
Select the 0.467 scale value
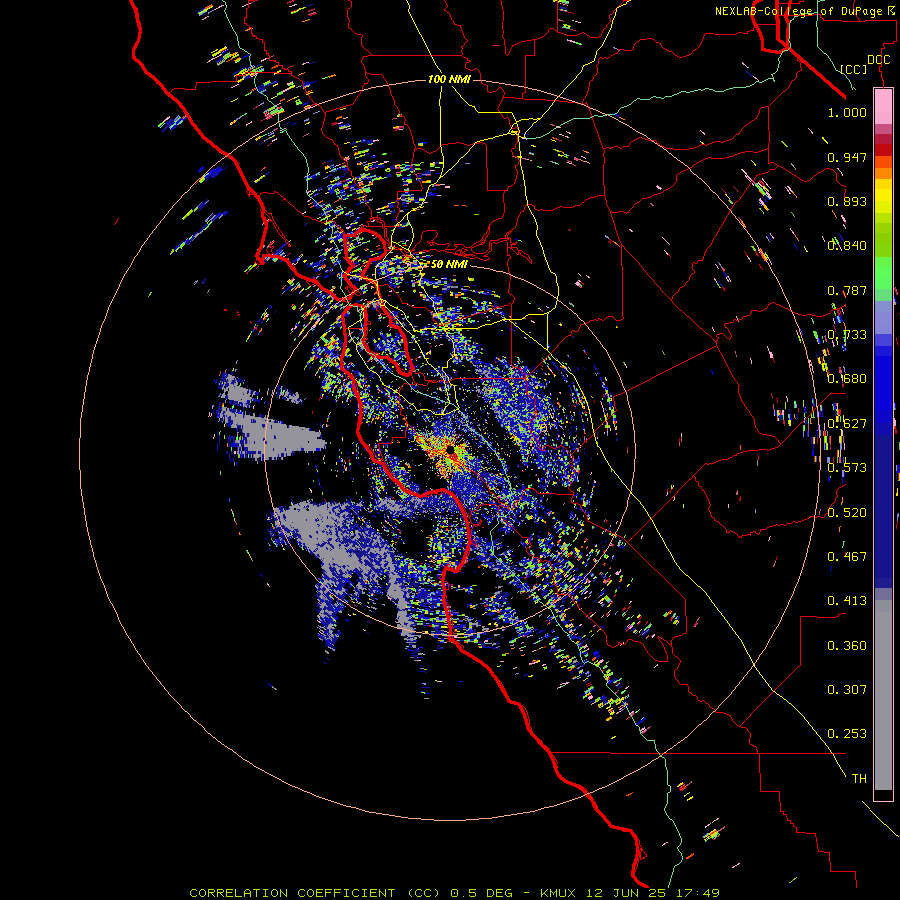click(x=847, y=557)
